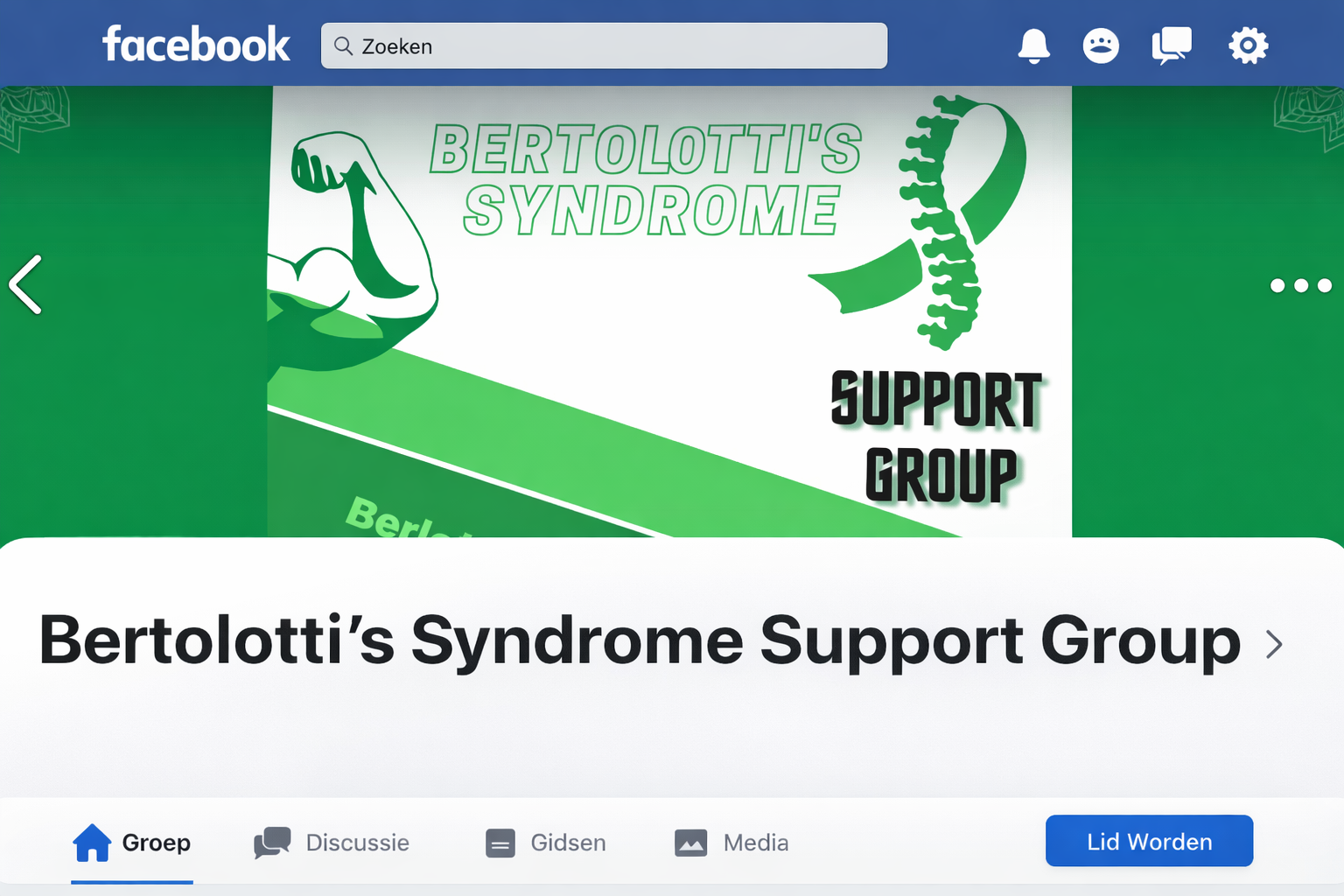Image resolution: width=1344 pixels, height=896 pixels.
Task: Open the group cover photo
Action: point(669,311)
